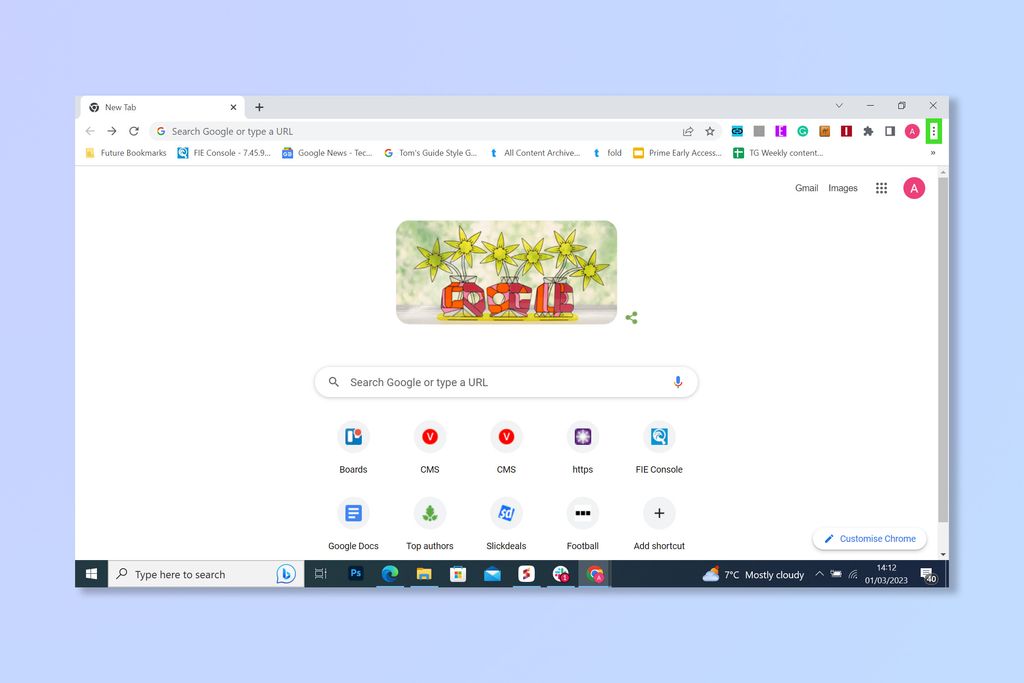This screenshot has width=1024, height=683.
Task: Open Chrome three-dot menu
Action: click(933, 131)
